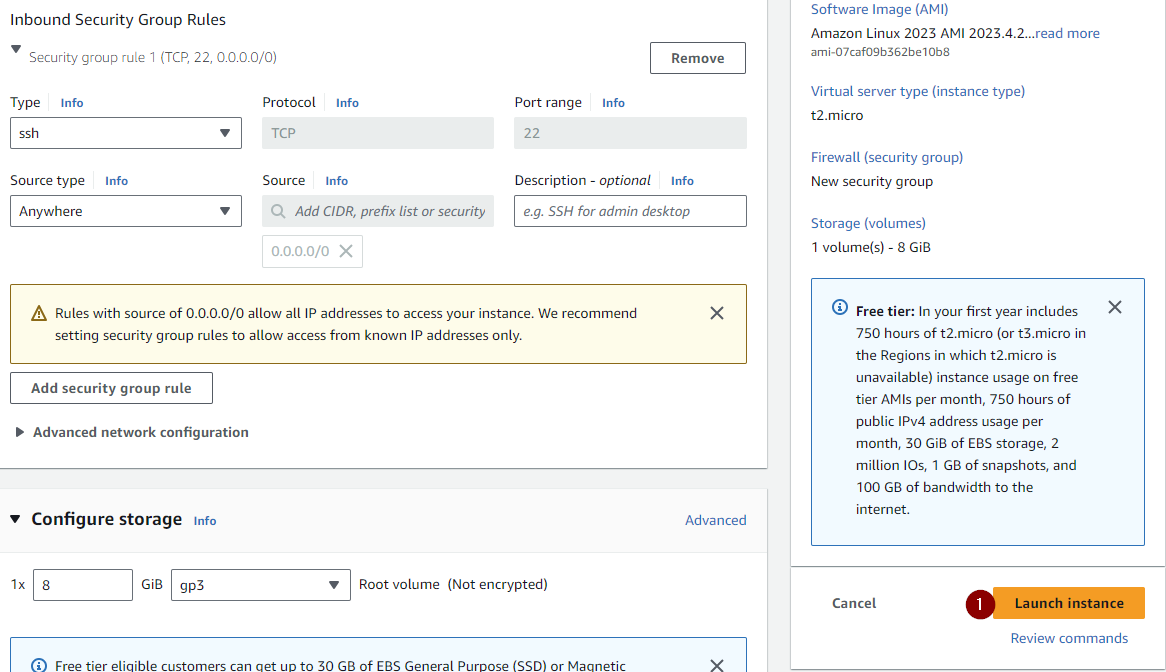Viewport: 1166px width, 672px height.
Task: Open Info link for Configure storage
Action: click(x=204, y=521)
